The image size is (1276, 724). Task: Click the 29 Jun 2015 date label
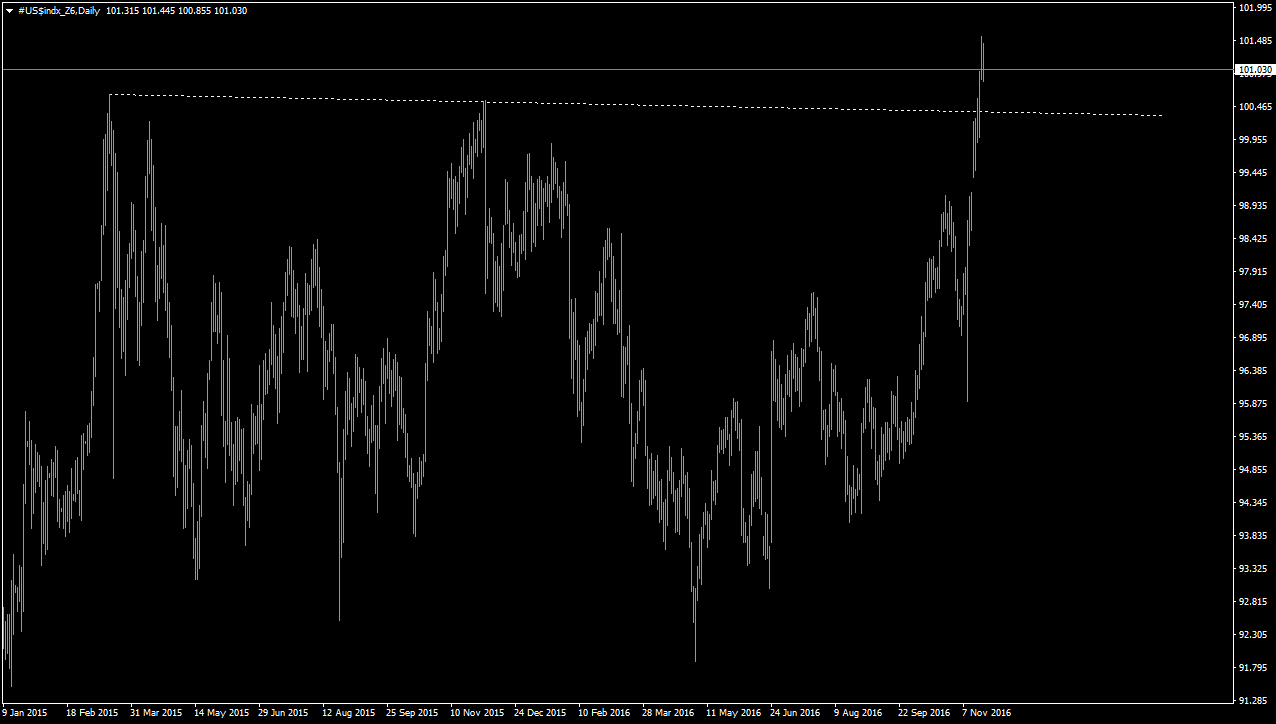[283, 713]
